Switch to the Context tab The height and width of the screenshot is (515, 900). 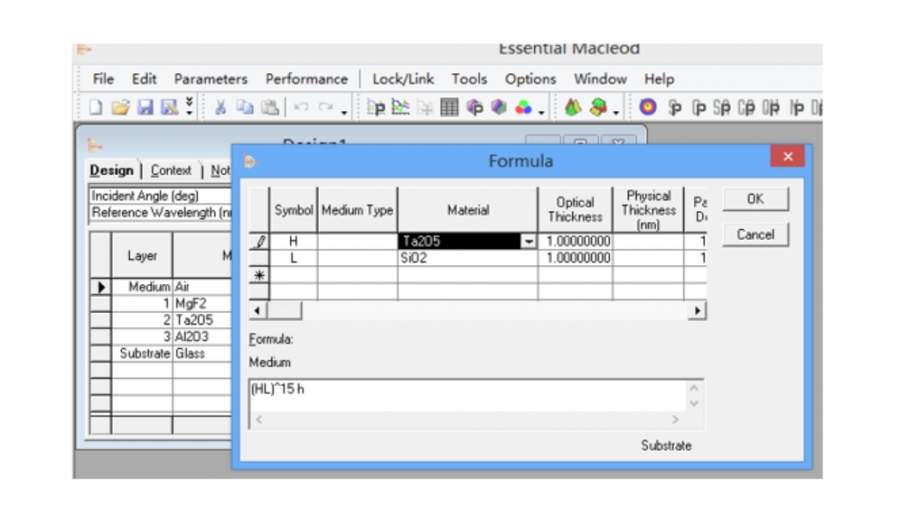click(x=172, y=170)
